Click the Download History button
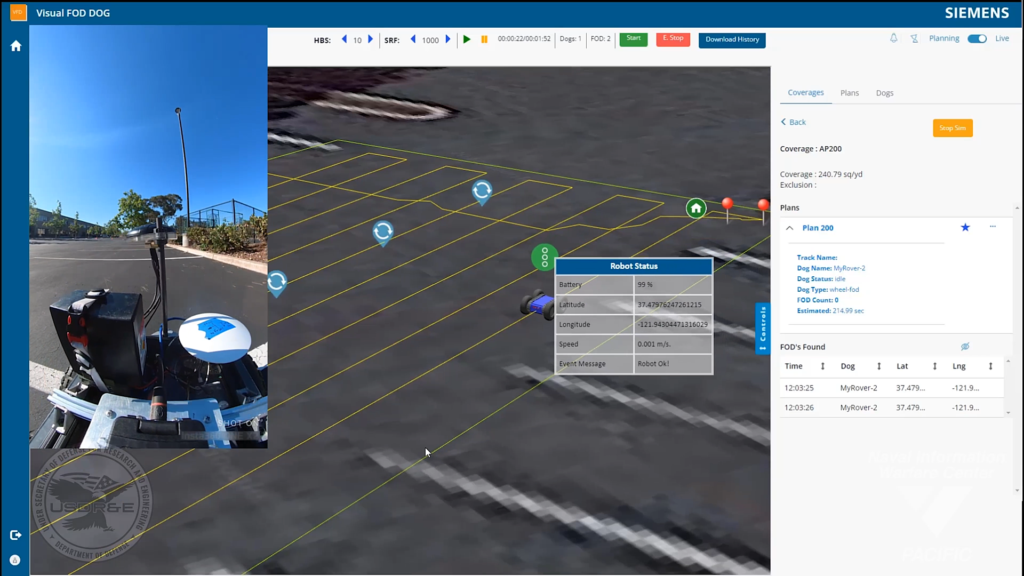Viewport: 1024px width, 576px height. click(732, 40)
